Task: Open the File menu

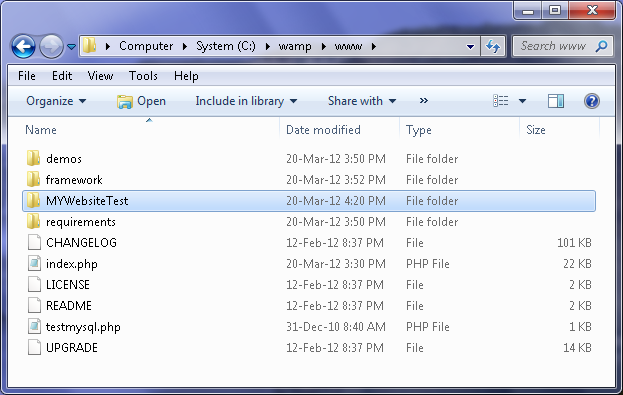Action: [x=27, y=76]
